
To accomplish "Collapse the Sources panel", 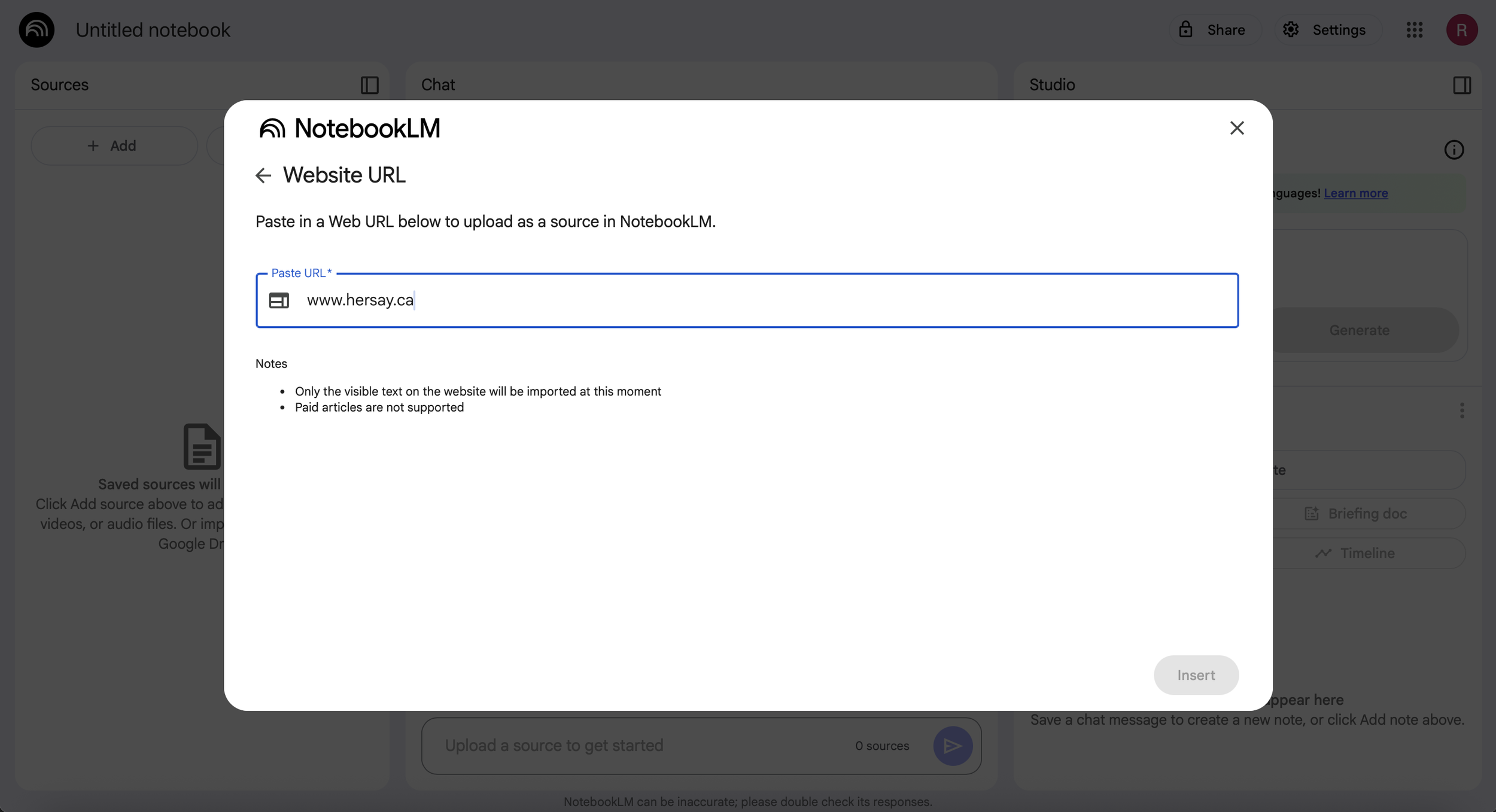I will [x=369, y=85].
